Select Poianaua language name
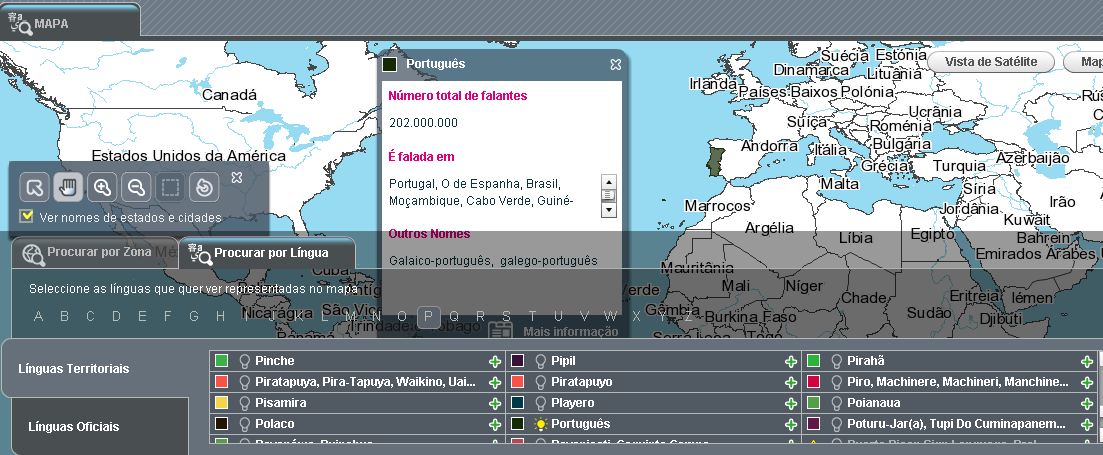The image size is (1103, 455). pyautogui.click(x=874, y=403)
